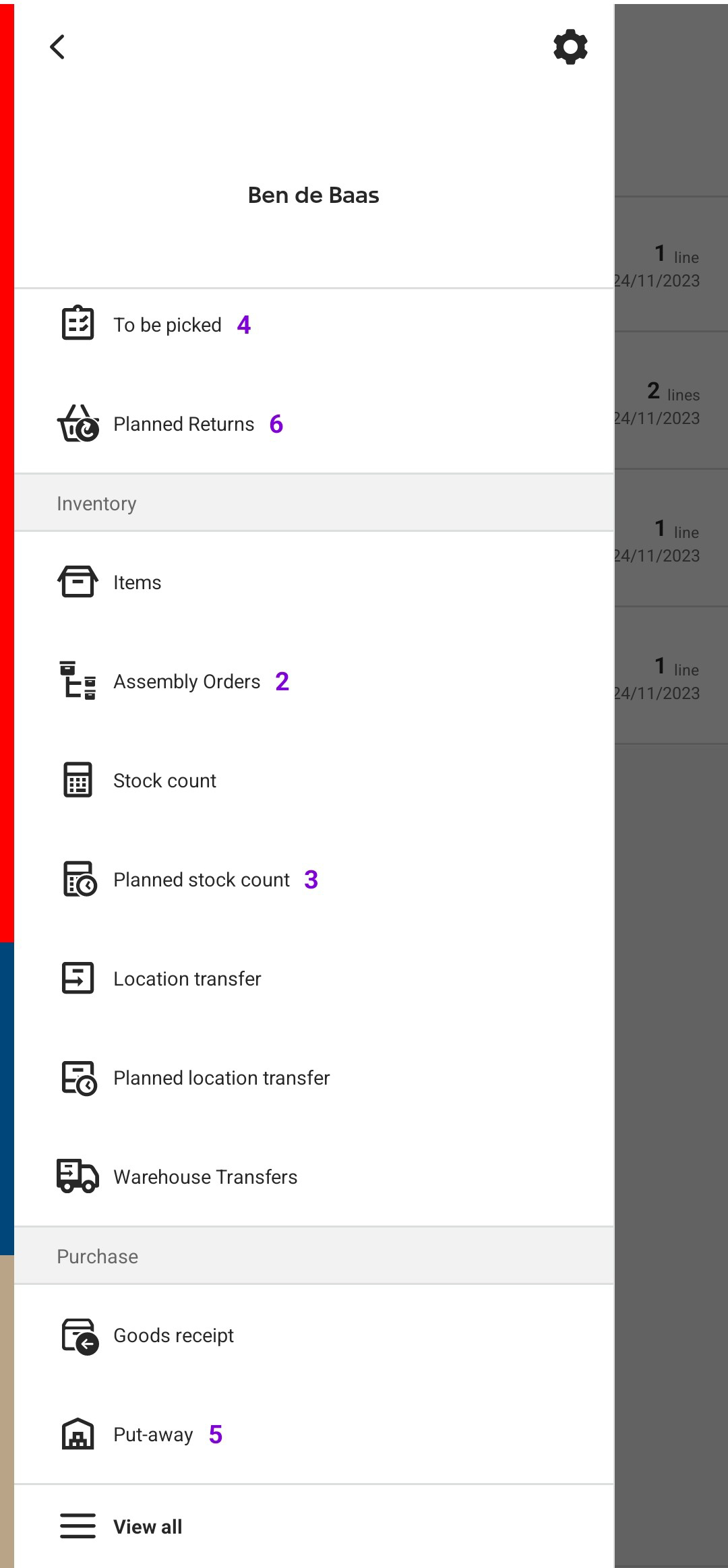The image size is (728, 1568).
Task: Click the Ben de Baas user name
Action: 313,195
